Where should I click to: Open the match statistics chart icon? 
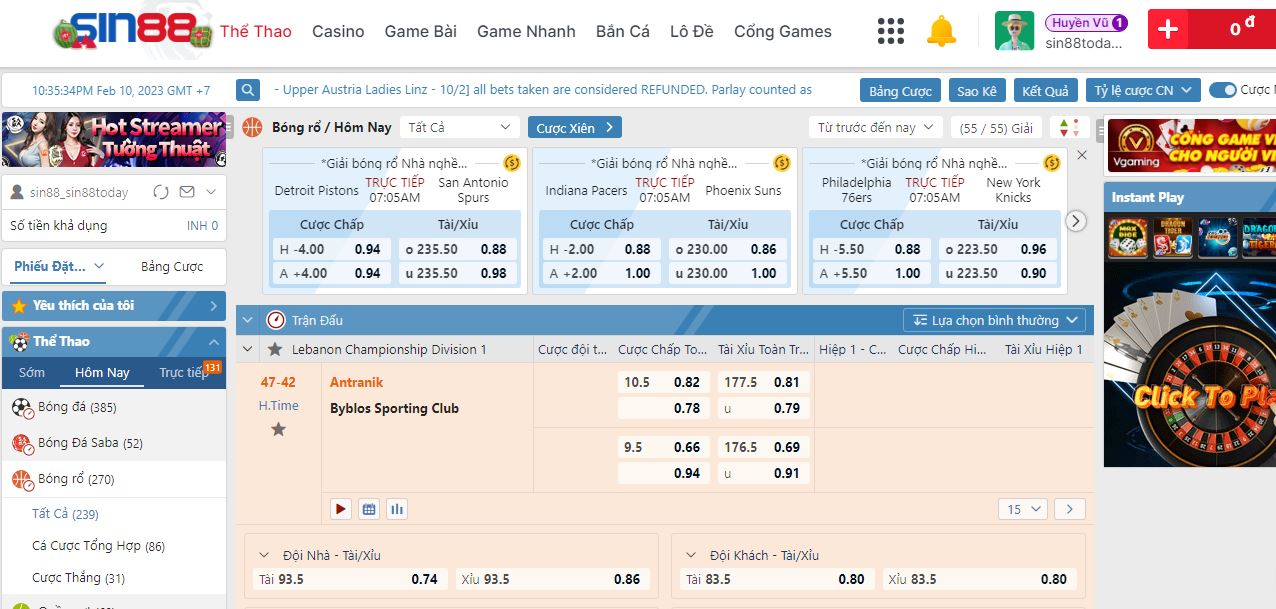click(397, 509)
